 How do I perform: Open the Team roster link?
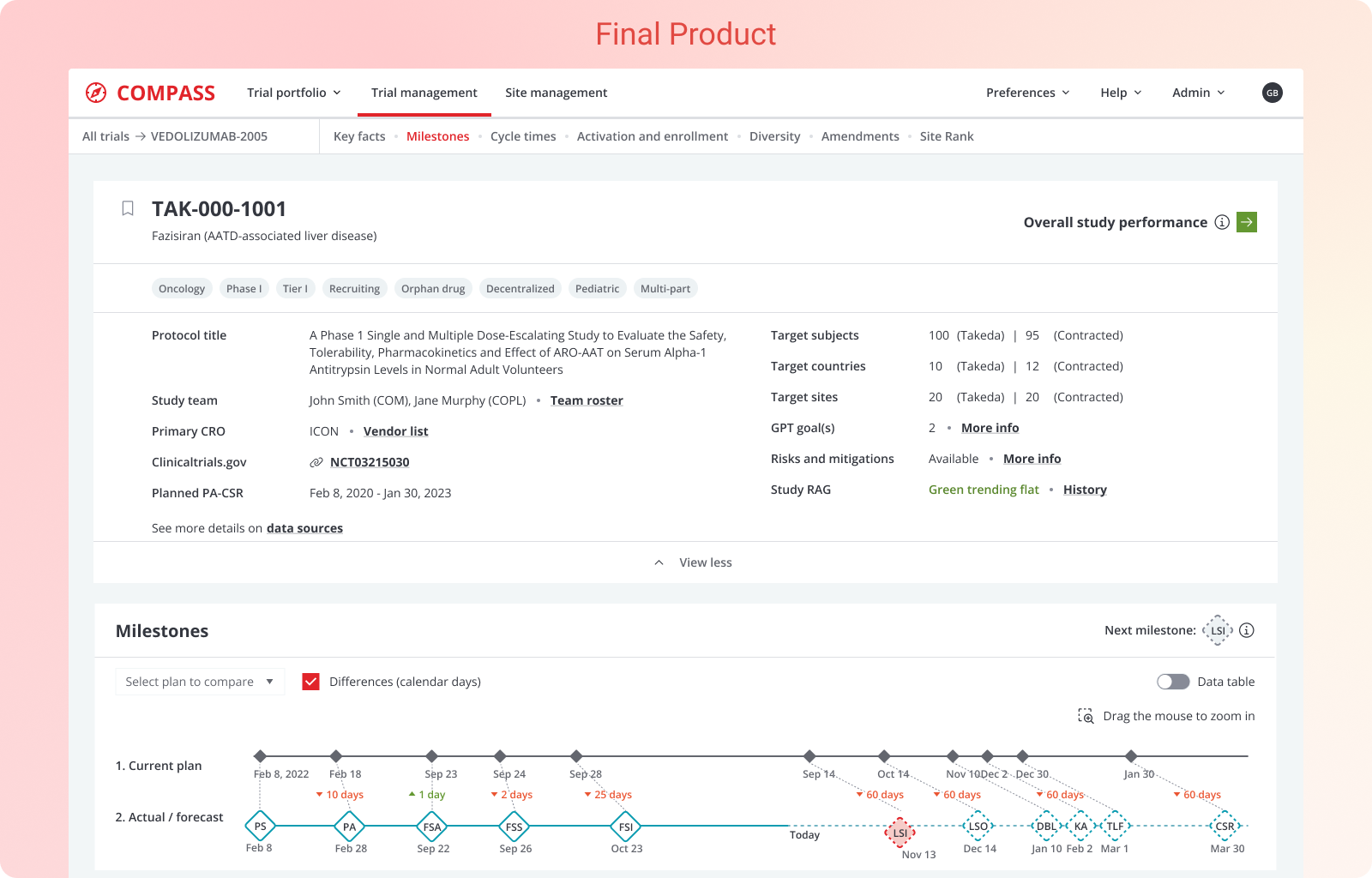(x=587, y=400)
